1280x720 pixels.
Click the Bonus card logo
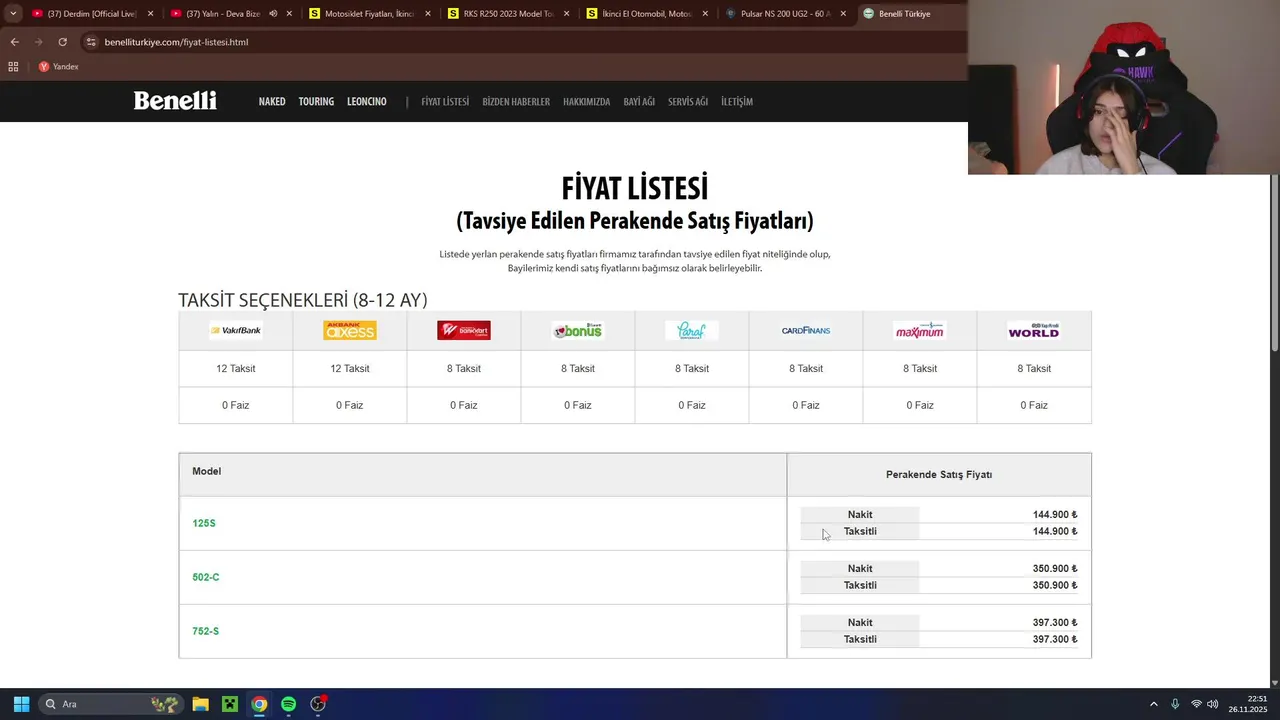click(578, 330)
